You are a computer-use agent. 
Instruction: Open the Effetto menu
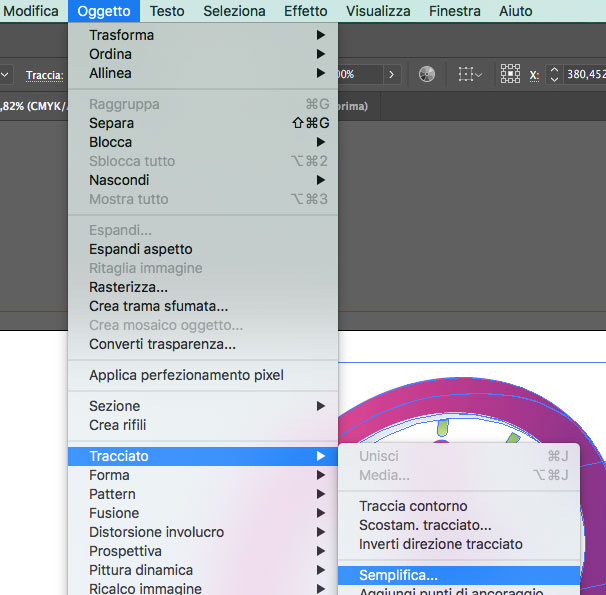click(305, 11)
